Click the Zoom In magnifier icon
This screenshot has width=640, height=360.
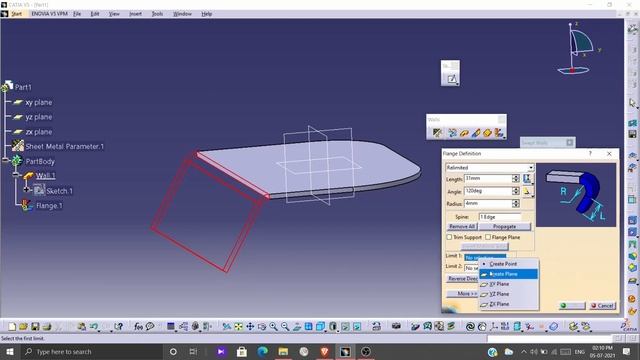tap(273, 327)
